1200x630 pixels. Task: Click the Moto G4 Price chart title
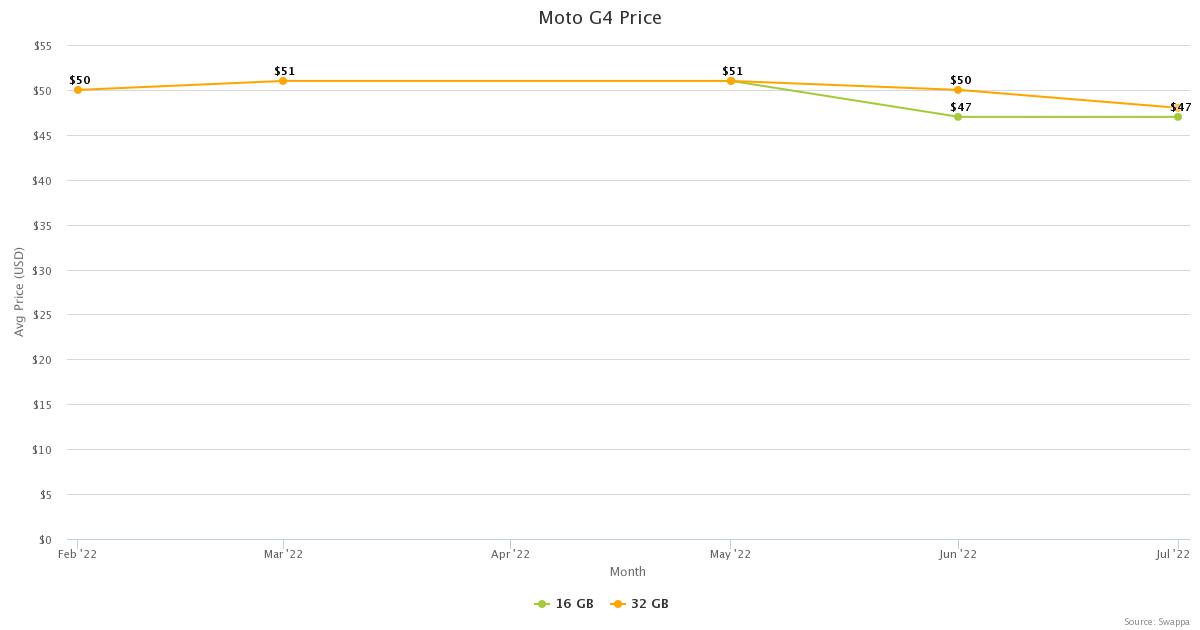(x=600, y=18)
